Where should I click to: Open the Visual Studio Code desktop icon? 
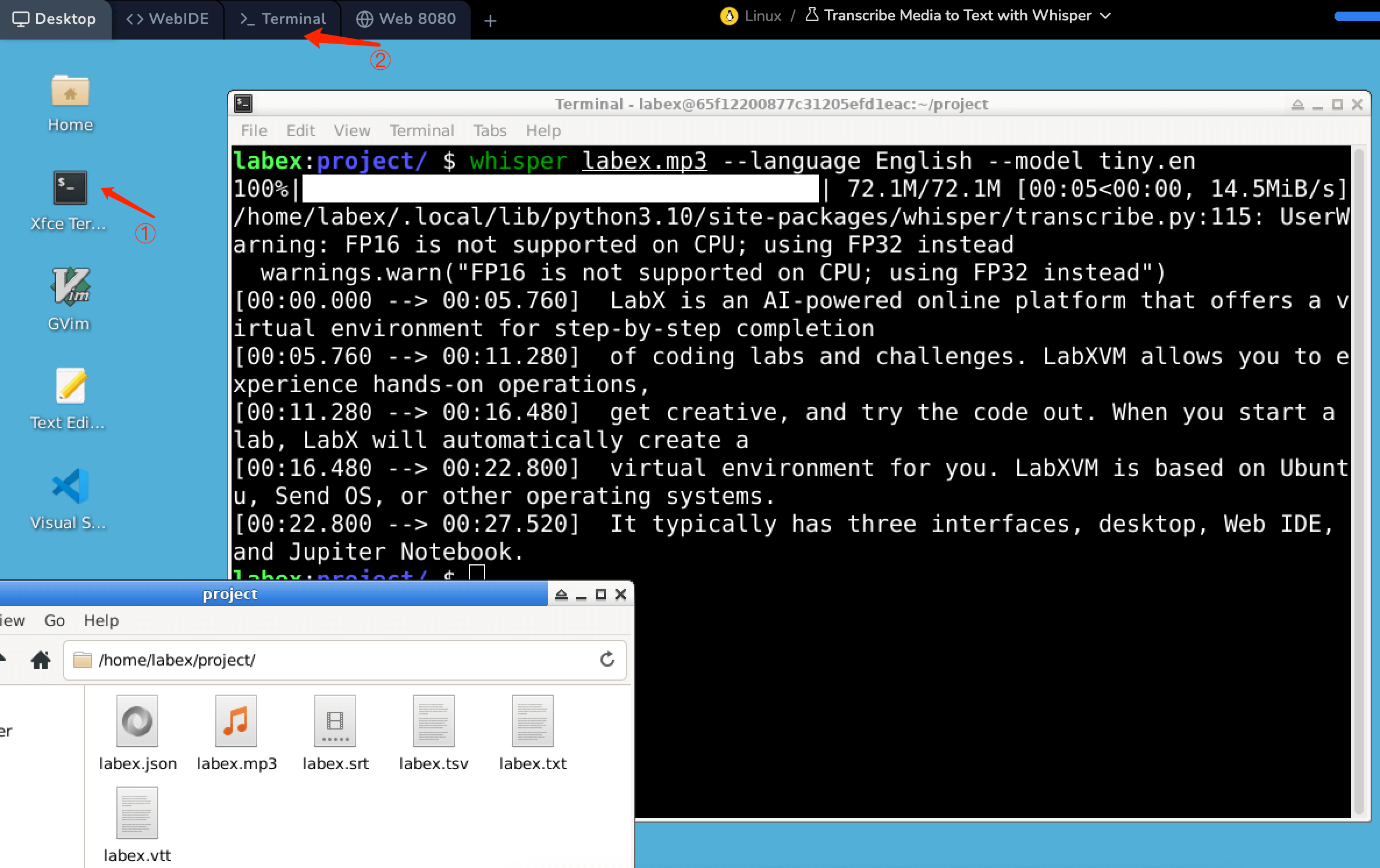pyautogui.click(x=70, y=486)
